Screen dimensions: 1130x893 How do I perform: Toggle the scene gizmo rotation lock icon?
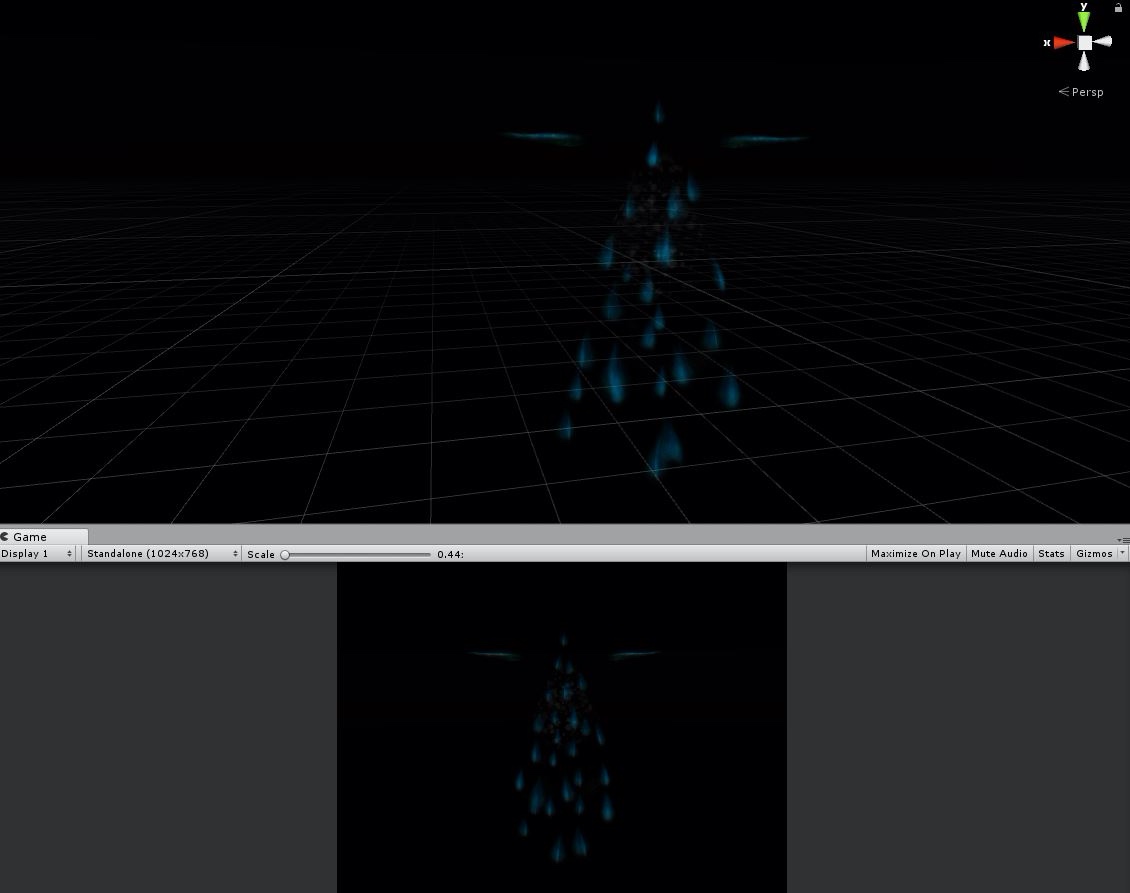click(1118, 8)
